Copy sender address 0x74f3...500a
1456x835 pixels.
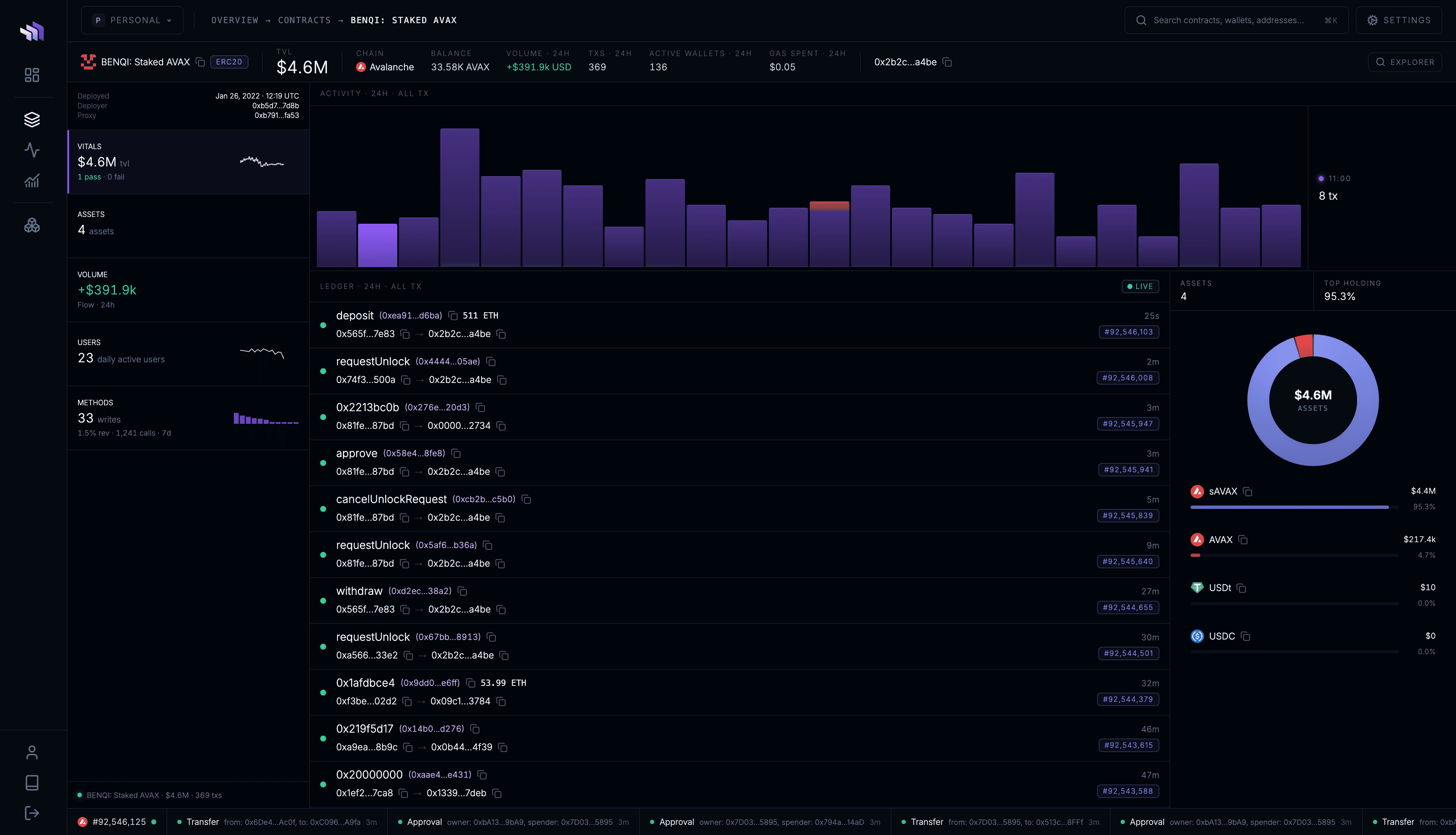click(406, 380)
